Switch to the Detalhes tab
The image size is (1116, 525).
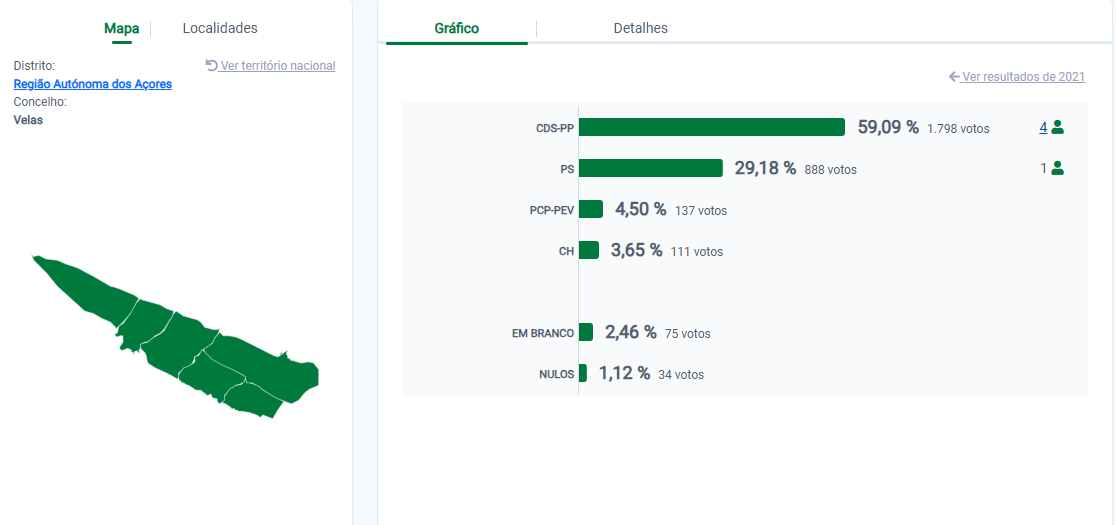click(640, 28)
